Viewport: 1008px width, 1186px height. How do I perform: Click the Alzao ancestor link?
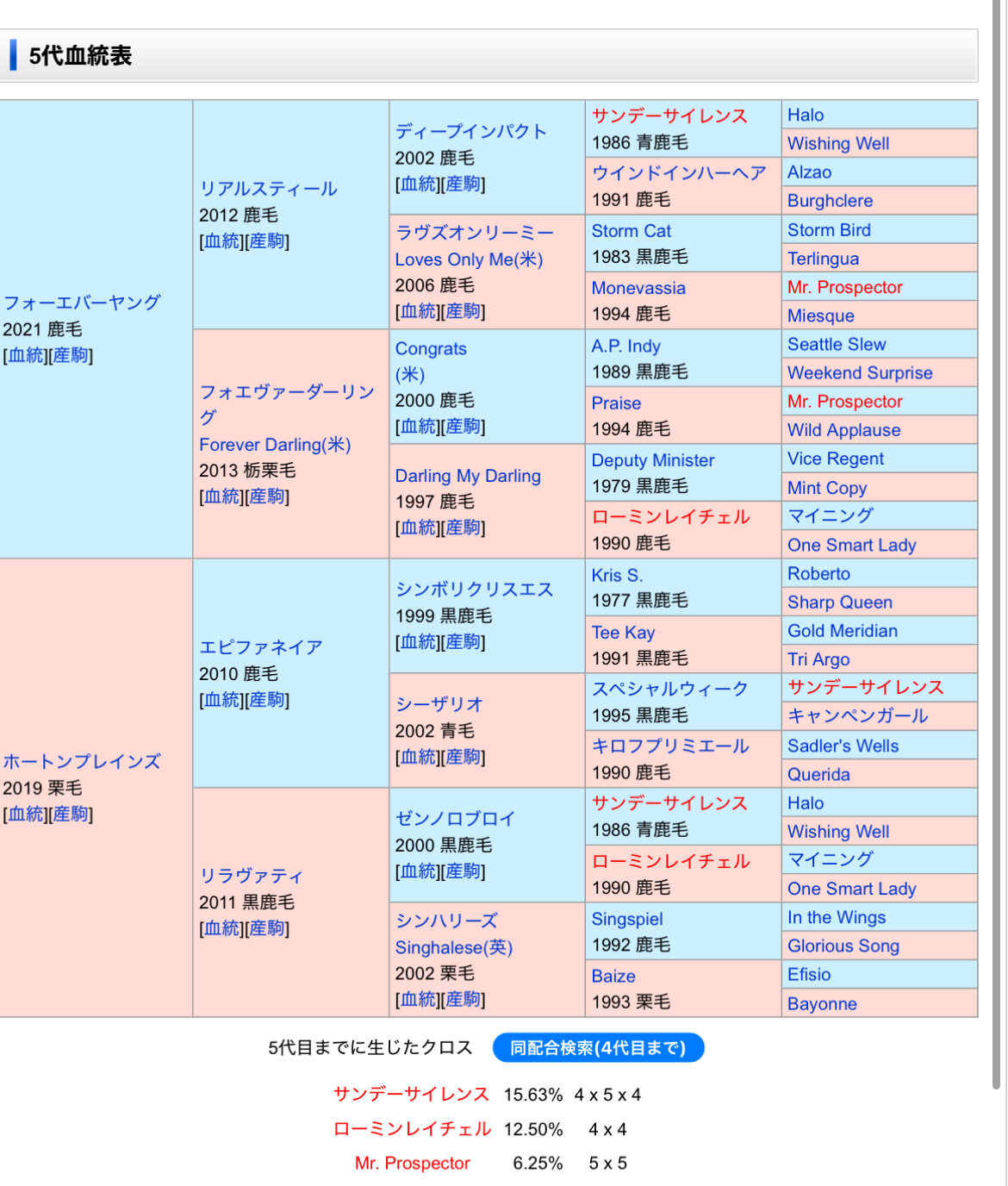pos(810,172)
